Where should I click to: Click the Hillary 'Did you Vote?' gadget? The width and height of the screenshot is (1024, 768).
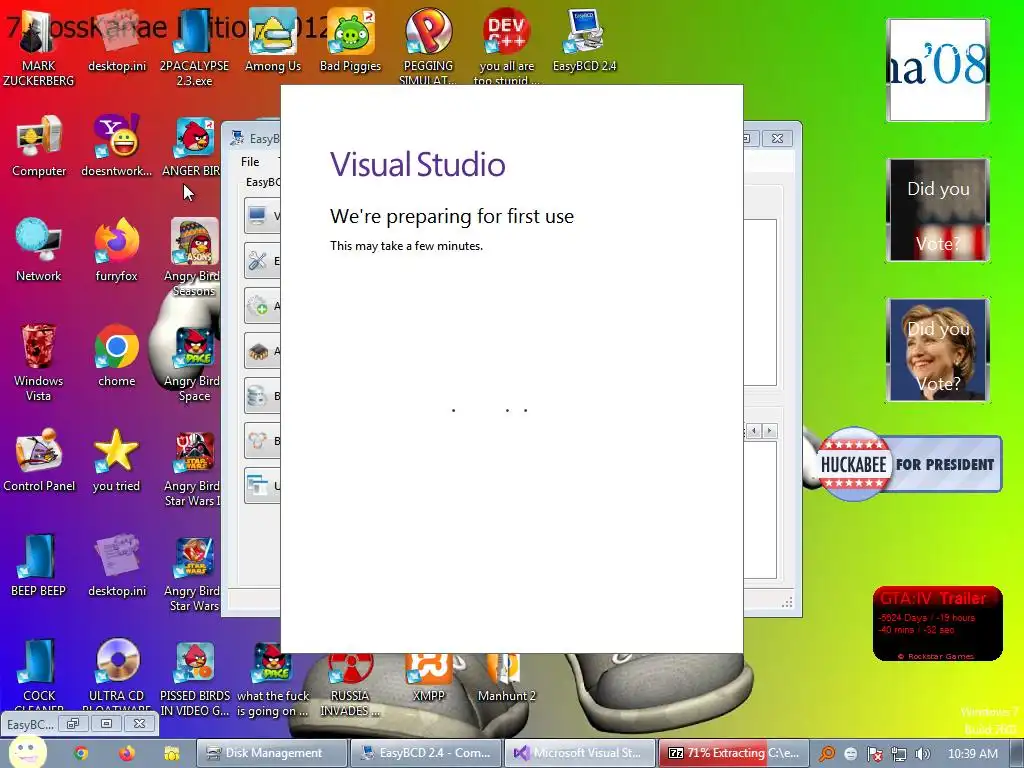(938, 350)
